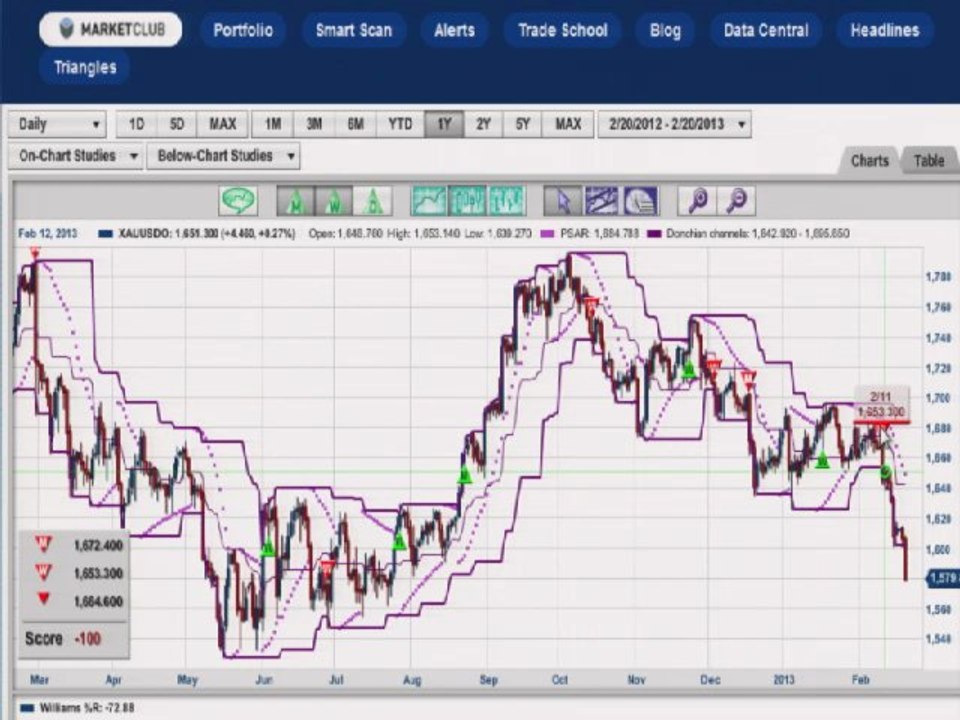Click the daily triangle 1,664.600 legend icon
Screen dimensions: 960x720
(43, 598)
